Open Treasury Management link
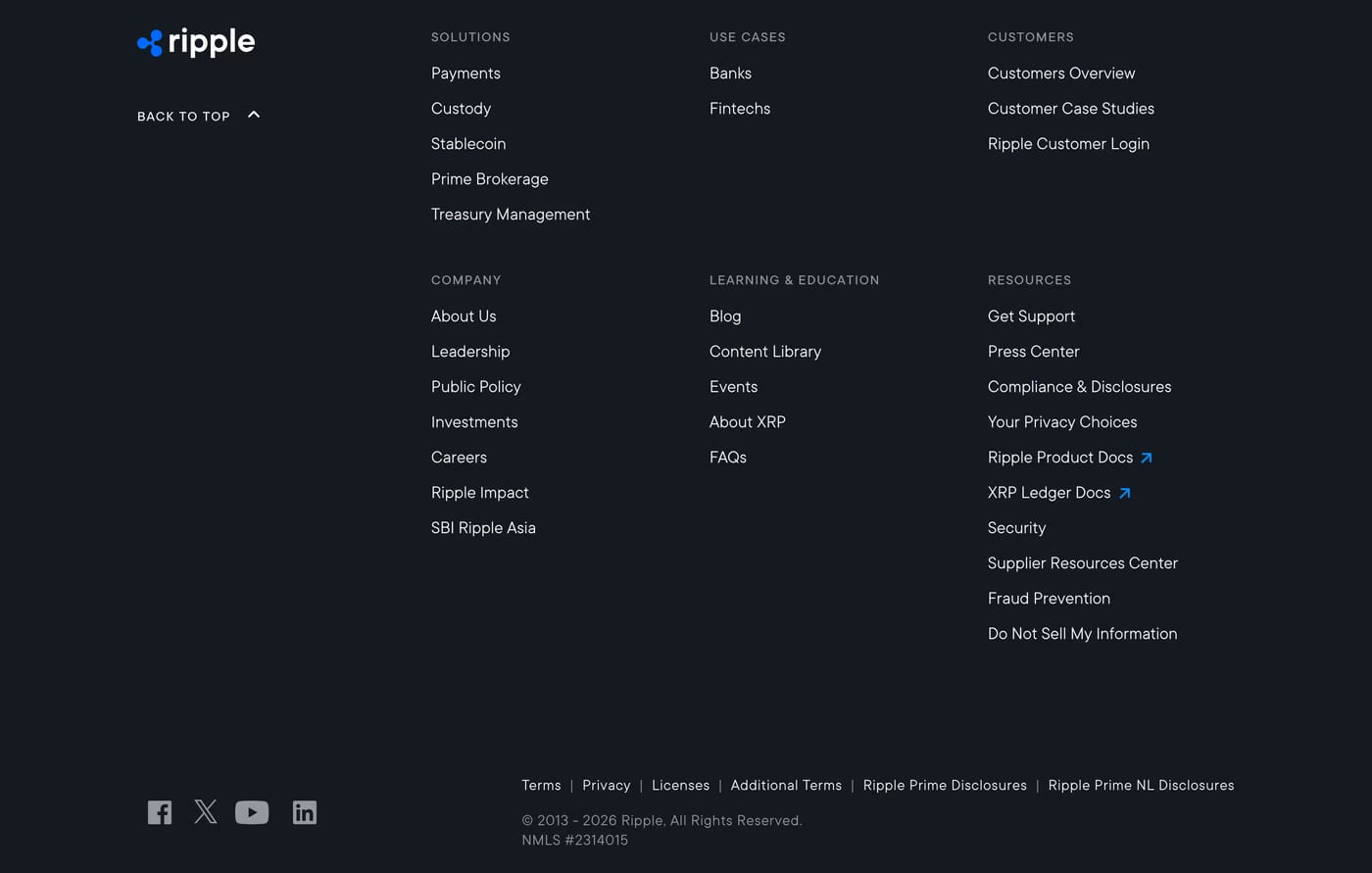This screenshot has height=873, width=1372. [x=511, y=215]
